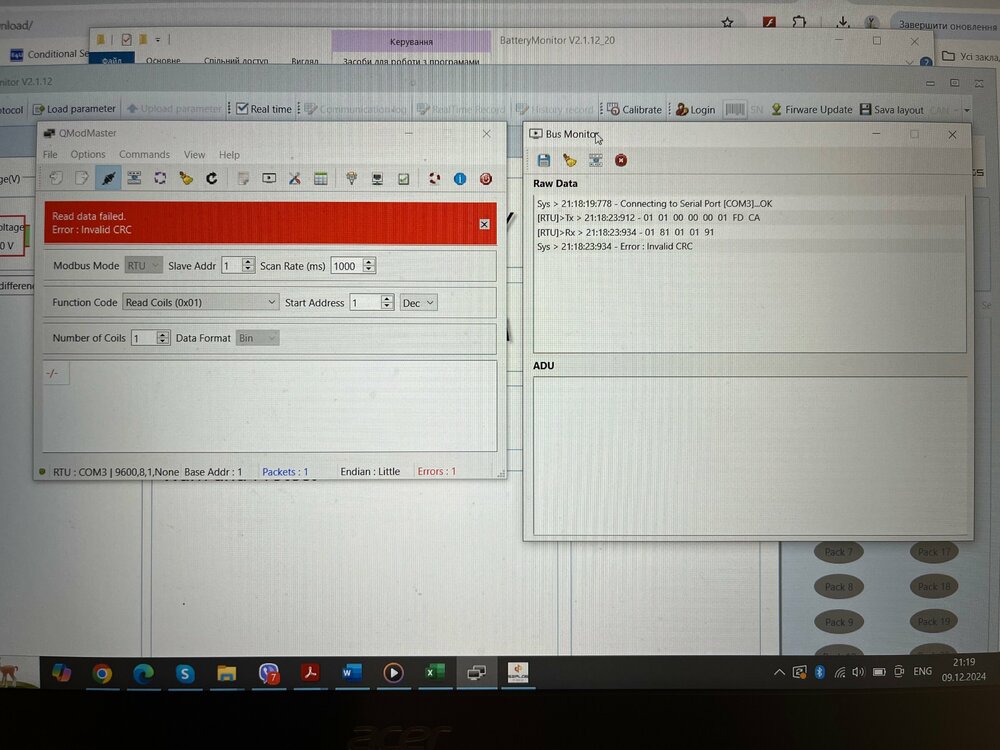
Task: Open Microsoft Excel from the taskbar
Action: click(435, 673)
